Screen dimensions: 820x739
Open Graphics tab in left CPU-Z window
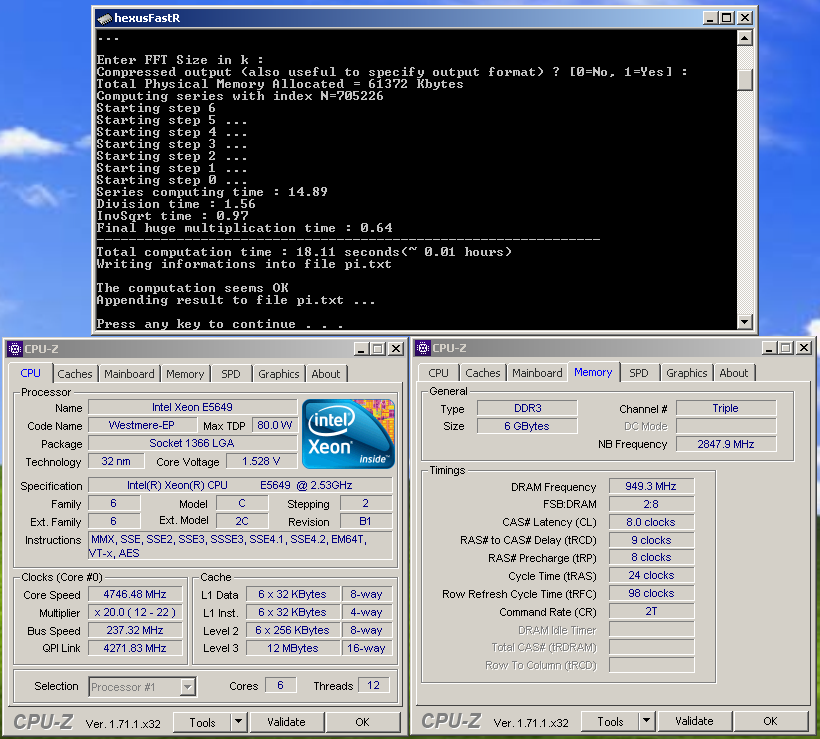pos(279,374)
